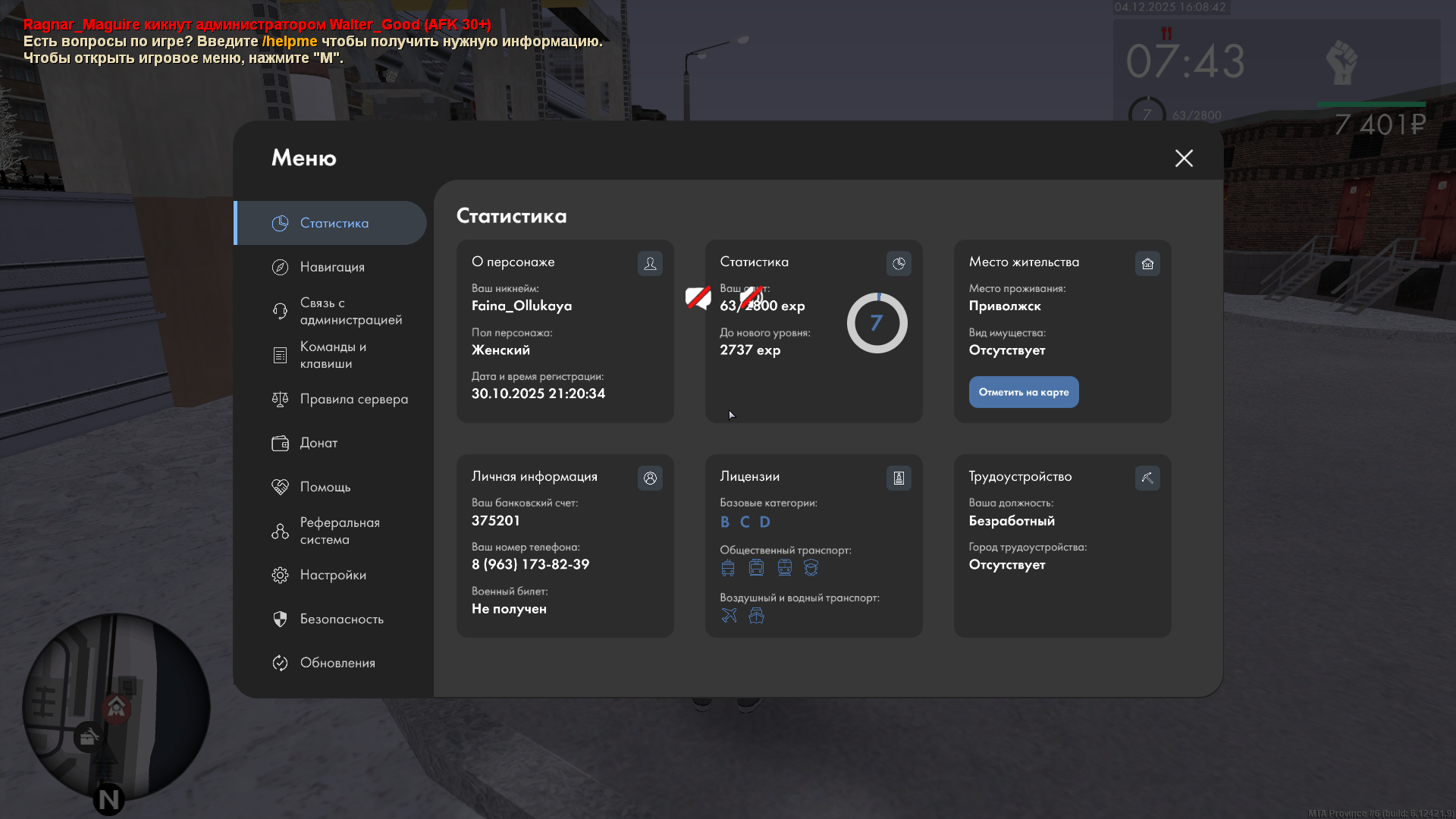The width and height of the screenshot is (1456, 819).
Task: Click the house icon in Место жительства card
Action: (x=1147, y=263)
